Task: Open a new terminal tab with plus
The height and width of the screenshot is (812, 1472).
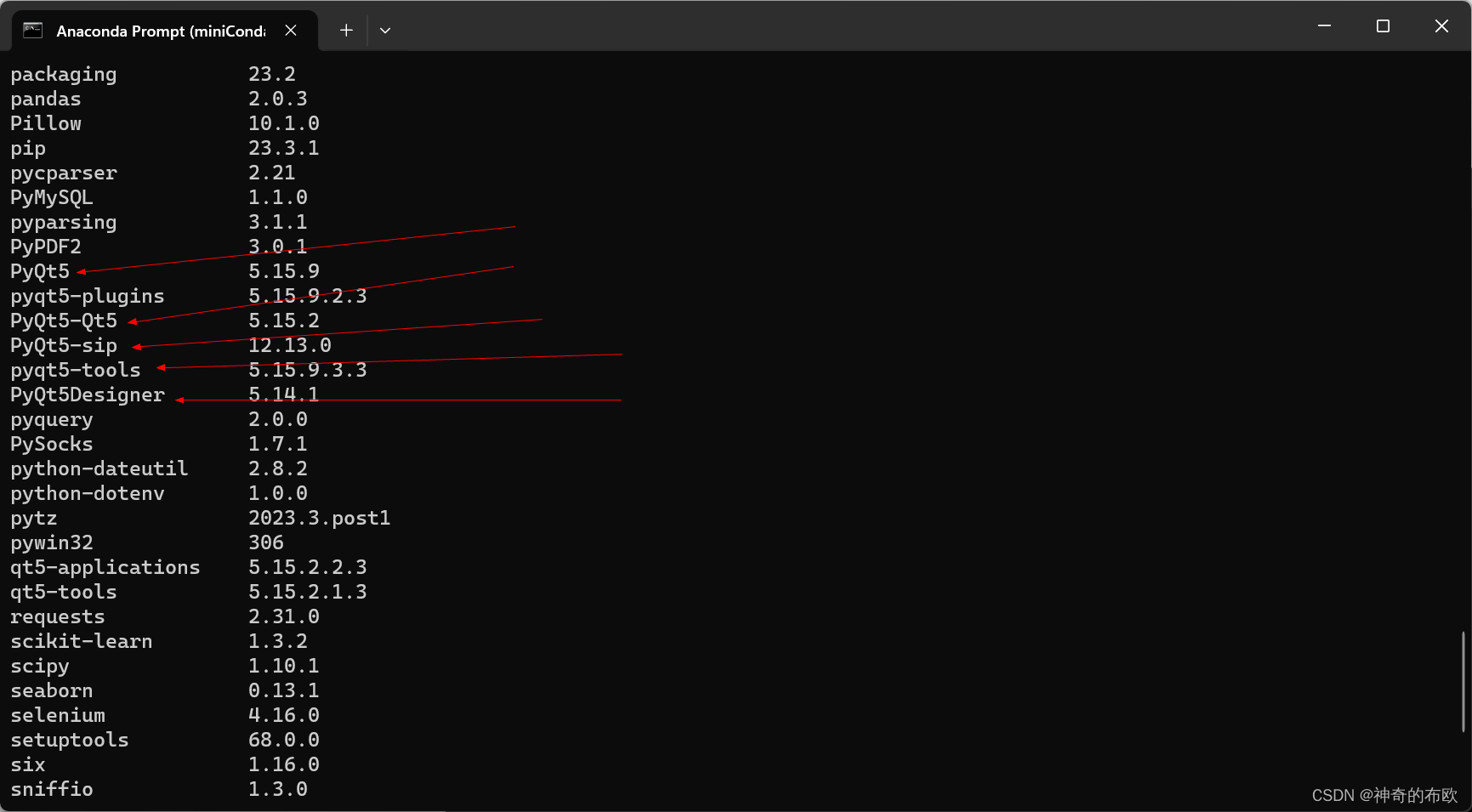Action: coord(346,31)
